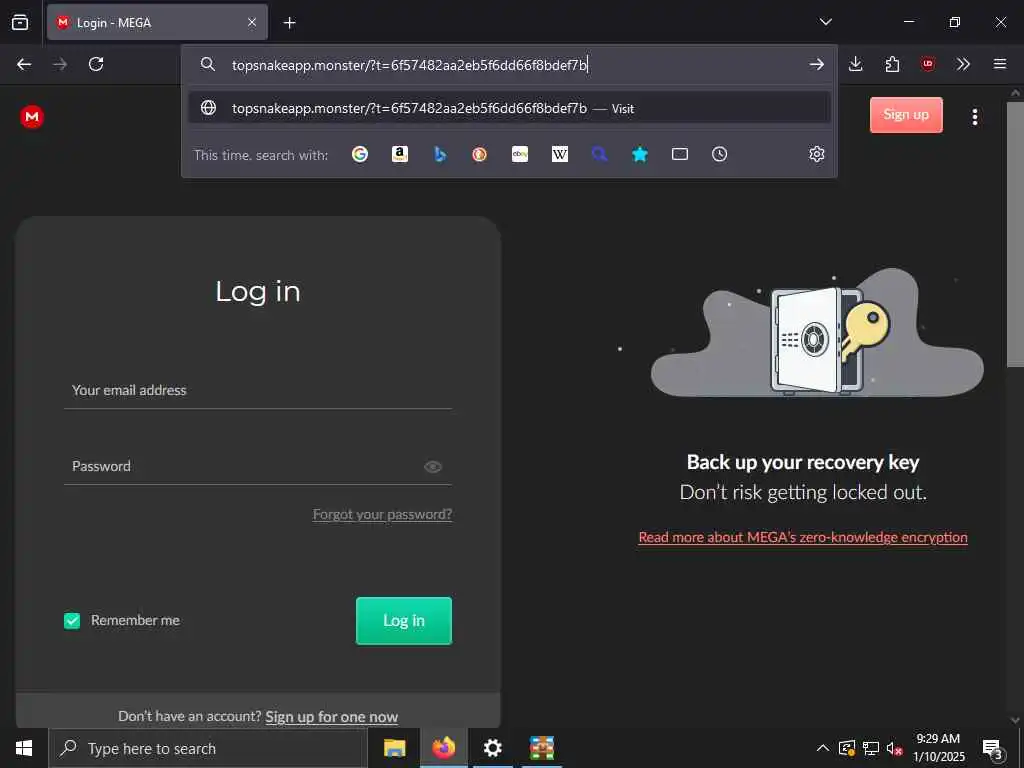Uncheck the Remember me checkbox
Image resolution: width=1024 pixels, height=768 pixels.
pos(72,620)
